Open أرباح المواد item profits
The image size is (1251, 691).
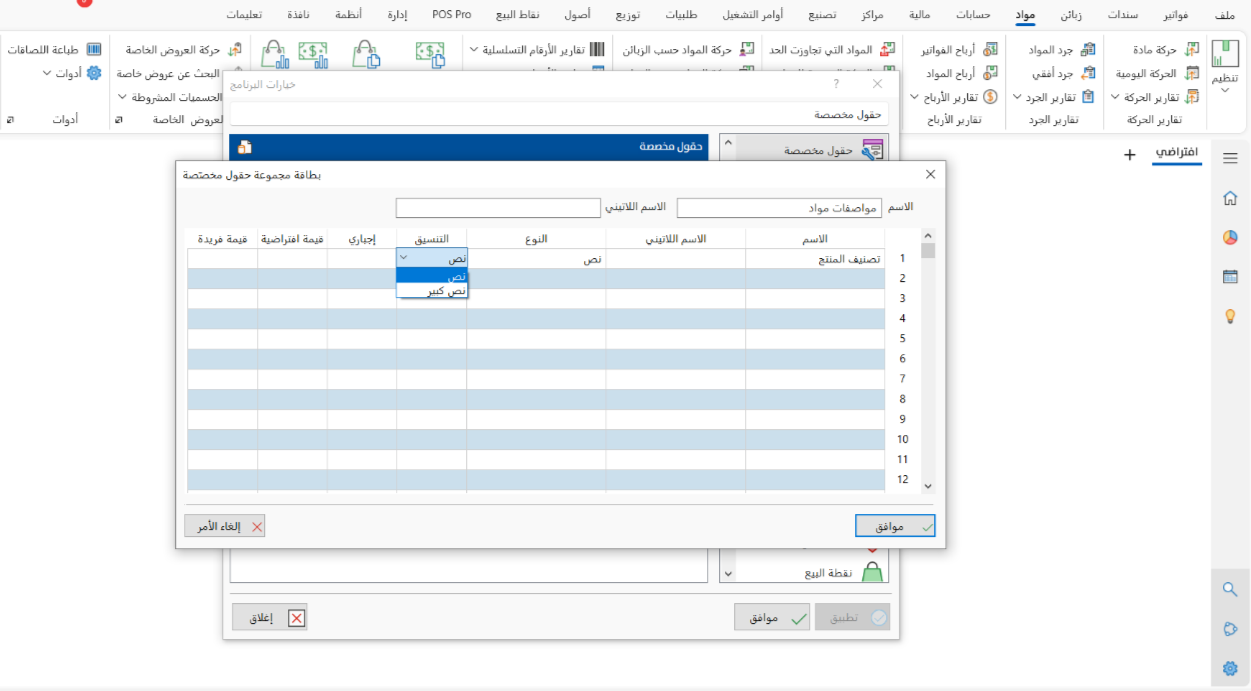tap(962, 73)
